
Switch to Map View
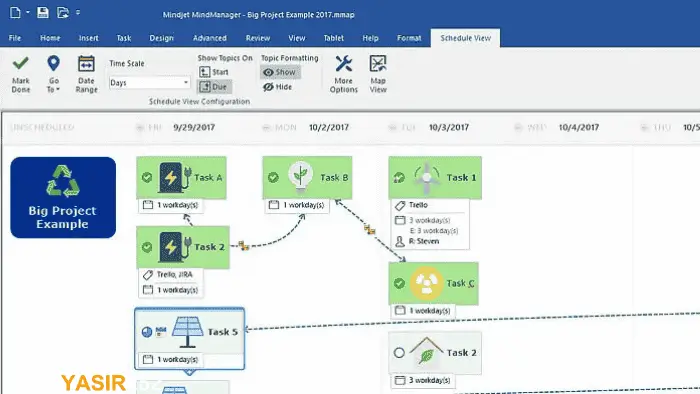(x=378, y=74)
